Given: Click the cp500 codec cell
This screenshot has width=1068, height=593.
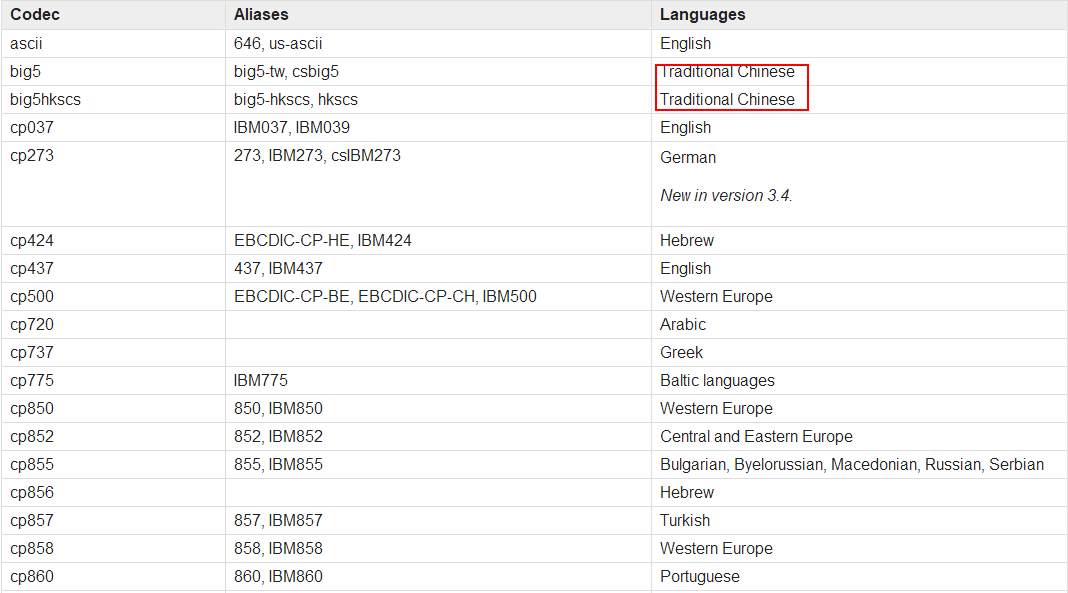Looking at the screenshot, I should click(x=32, y=297).
